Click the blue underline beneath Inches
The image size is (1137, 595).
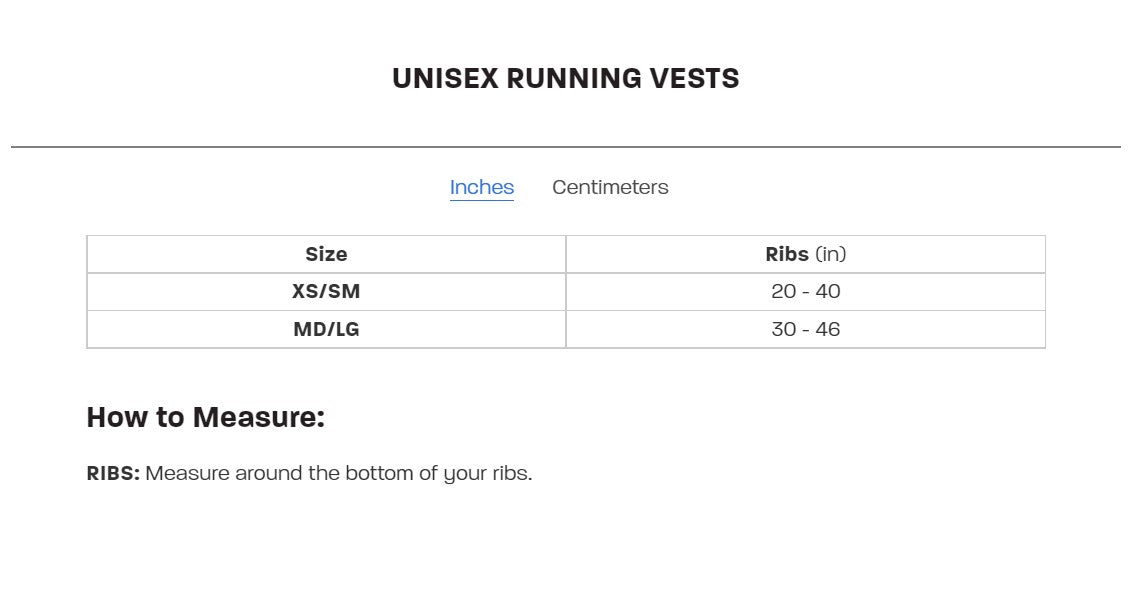coord(481,201)
